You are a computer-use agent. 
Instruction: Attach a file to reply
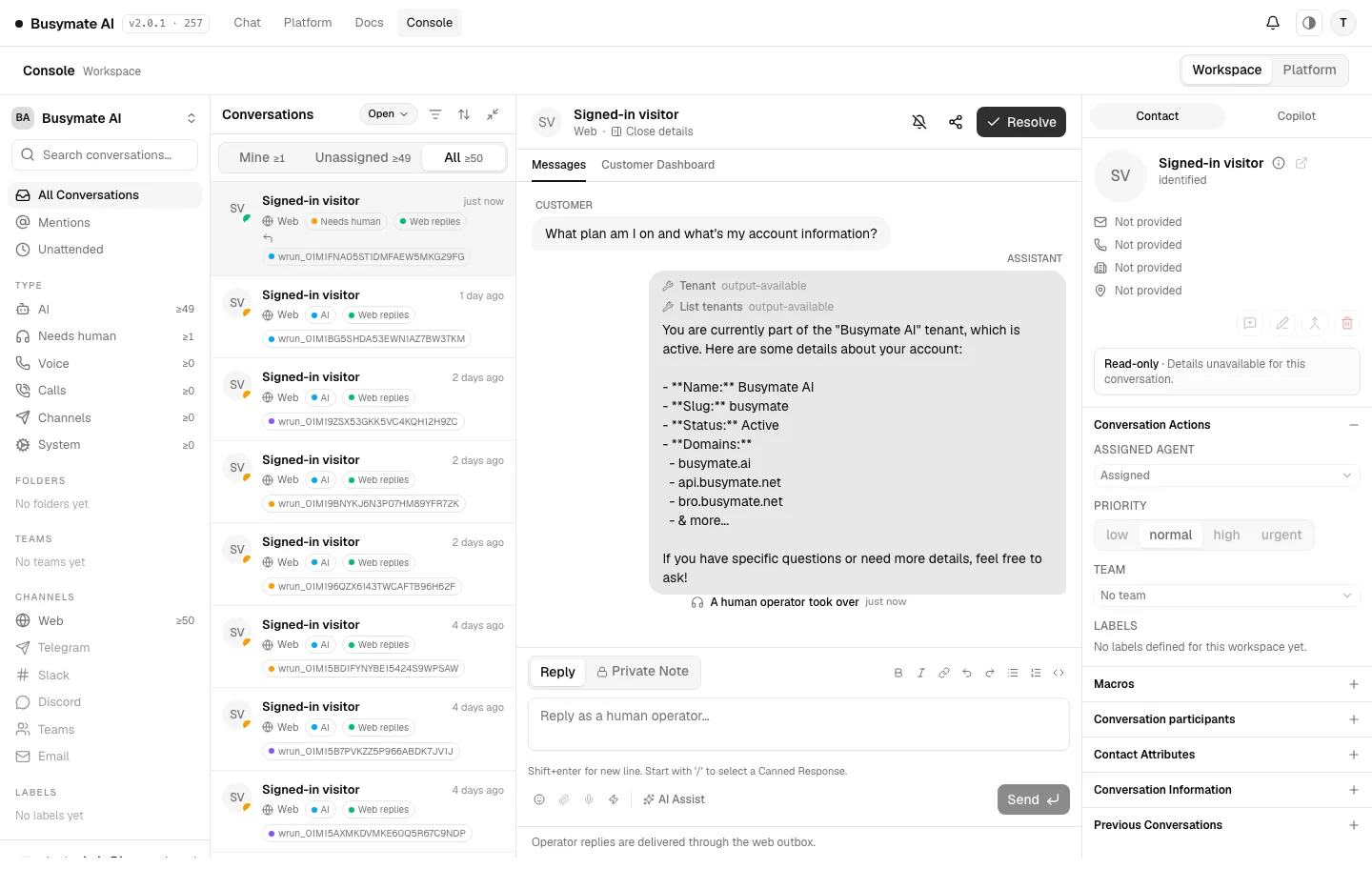564,799
